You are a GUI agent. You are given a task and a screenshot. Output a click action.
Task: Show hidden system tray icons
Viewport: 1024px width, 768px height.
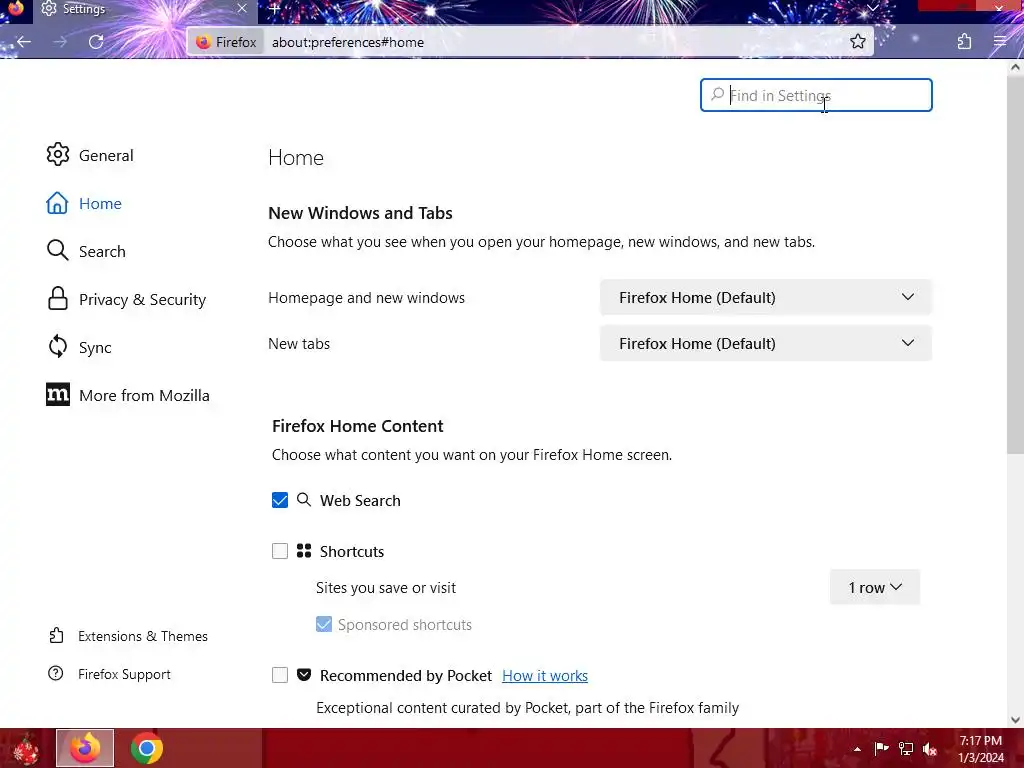pos(857,749)
